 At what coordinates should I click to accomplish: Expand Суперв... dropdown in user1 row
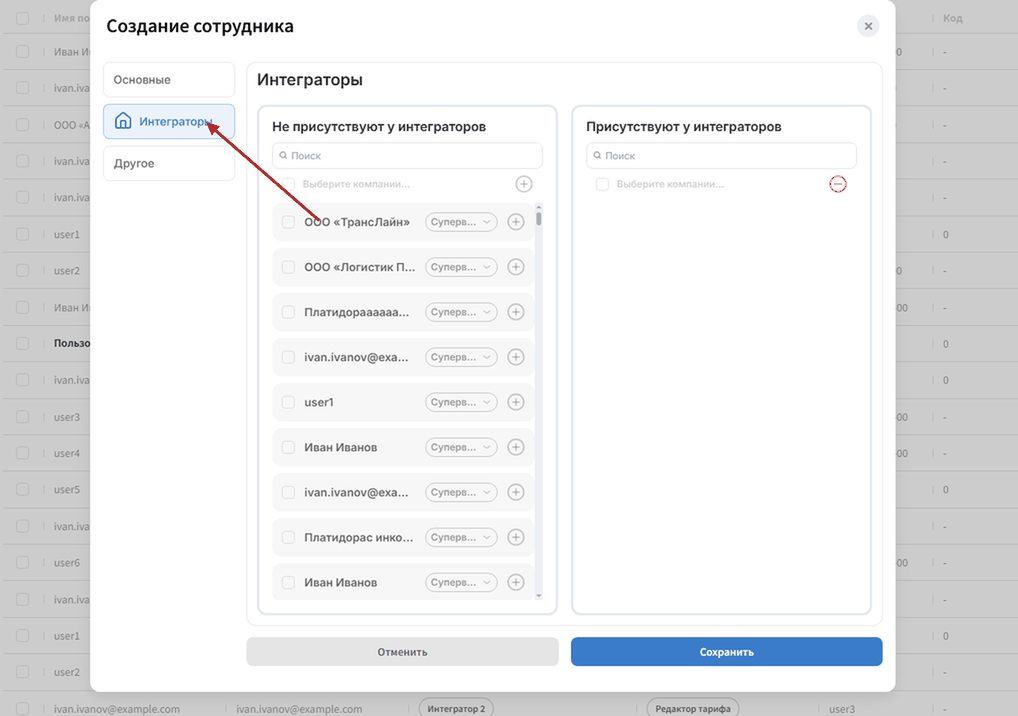coord(461,402)
